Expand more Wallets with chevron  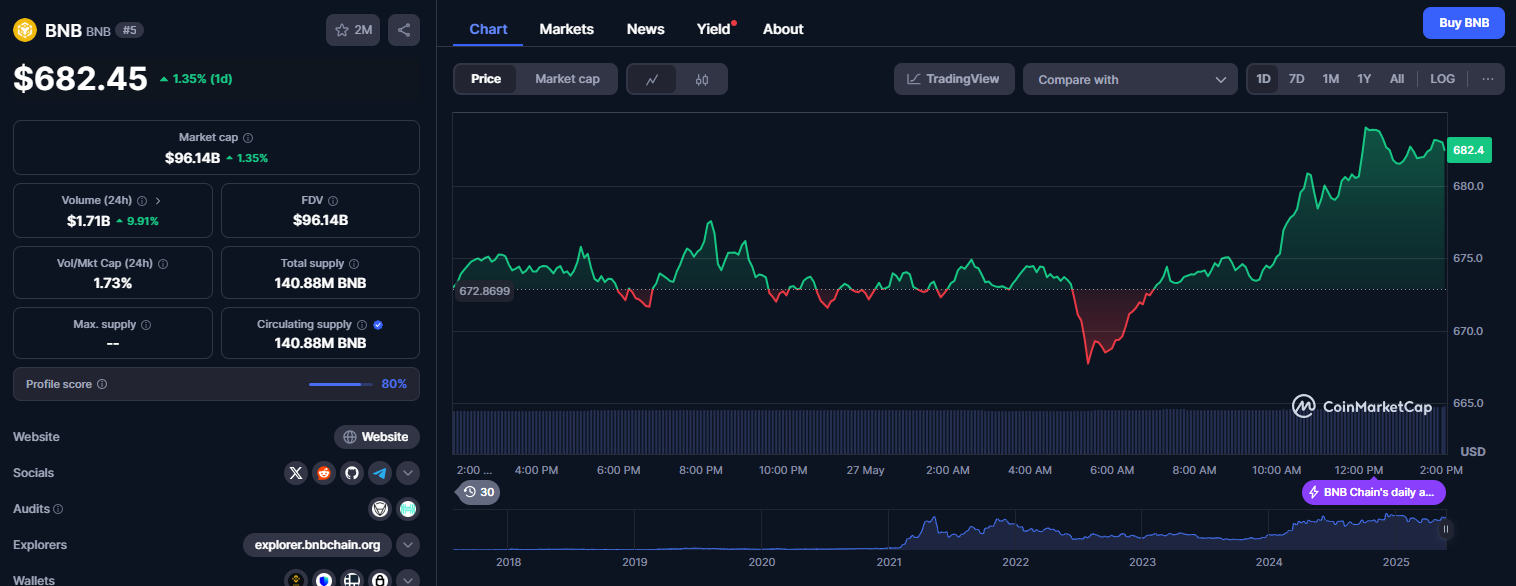click(x=408, y=579)
